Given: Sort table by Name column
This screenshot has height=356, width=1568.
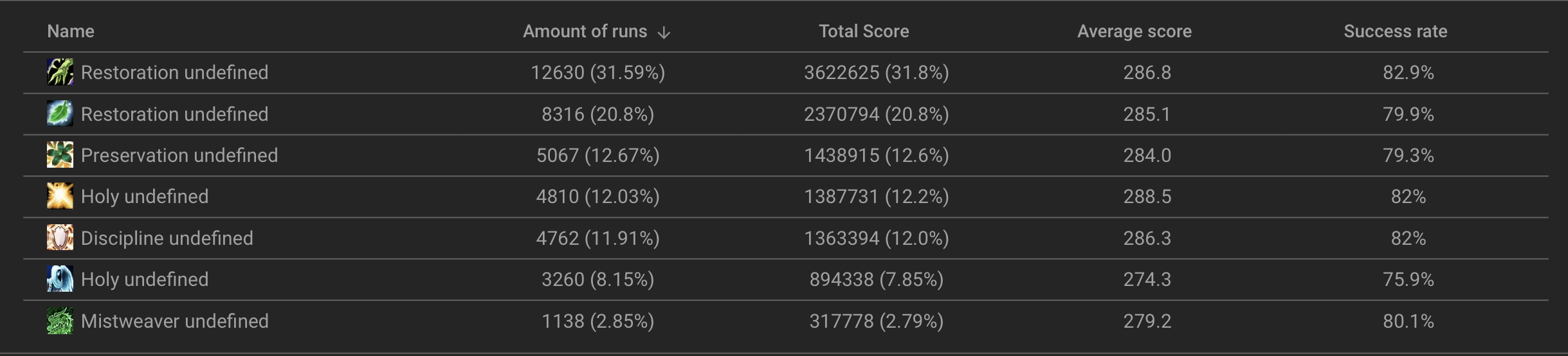Looking at the screenshot, I should pyautogui.click(x=71, y=31).
